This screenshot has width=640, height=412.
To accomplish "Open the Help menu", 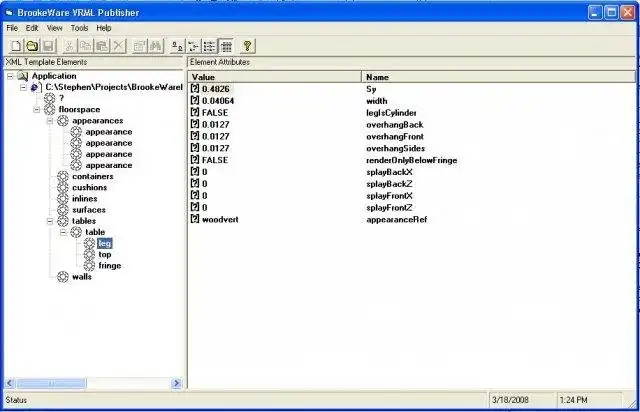I will 104,28.
